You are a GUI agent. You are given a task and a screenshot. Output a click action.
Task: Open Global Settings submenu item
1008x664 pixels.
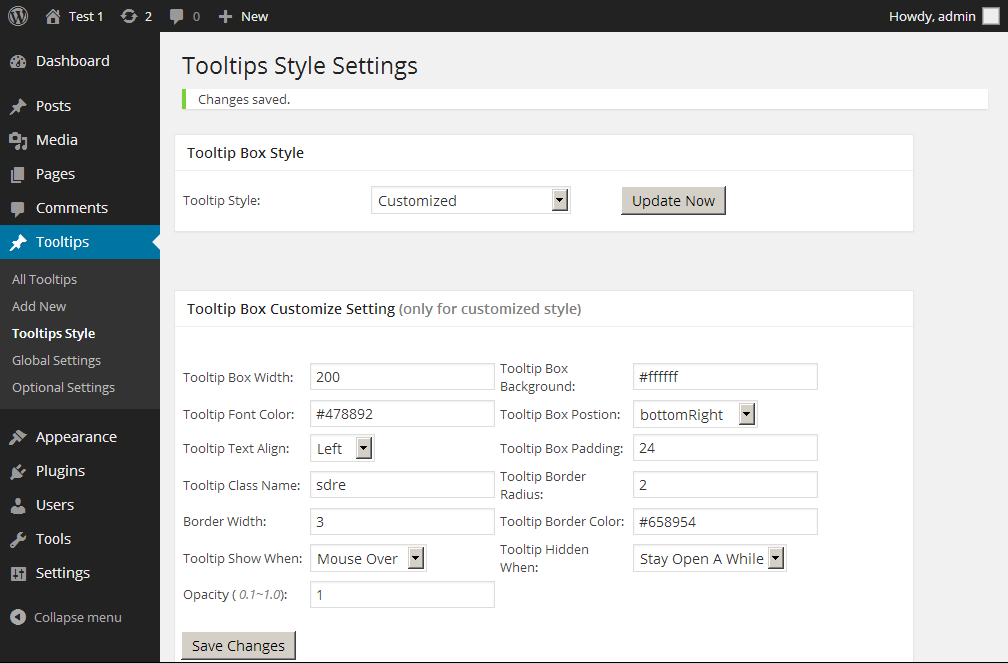point(56,361)
